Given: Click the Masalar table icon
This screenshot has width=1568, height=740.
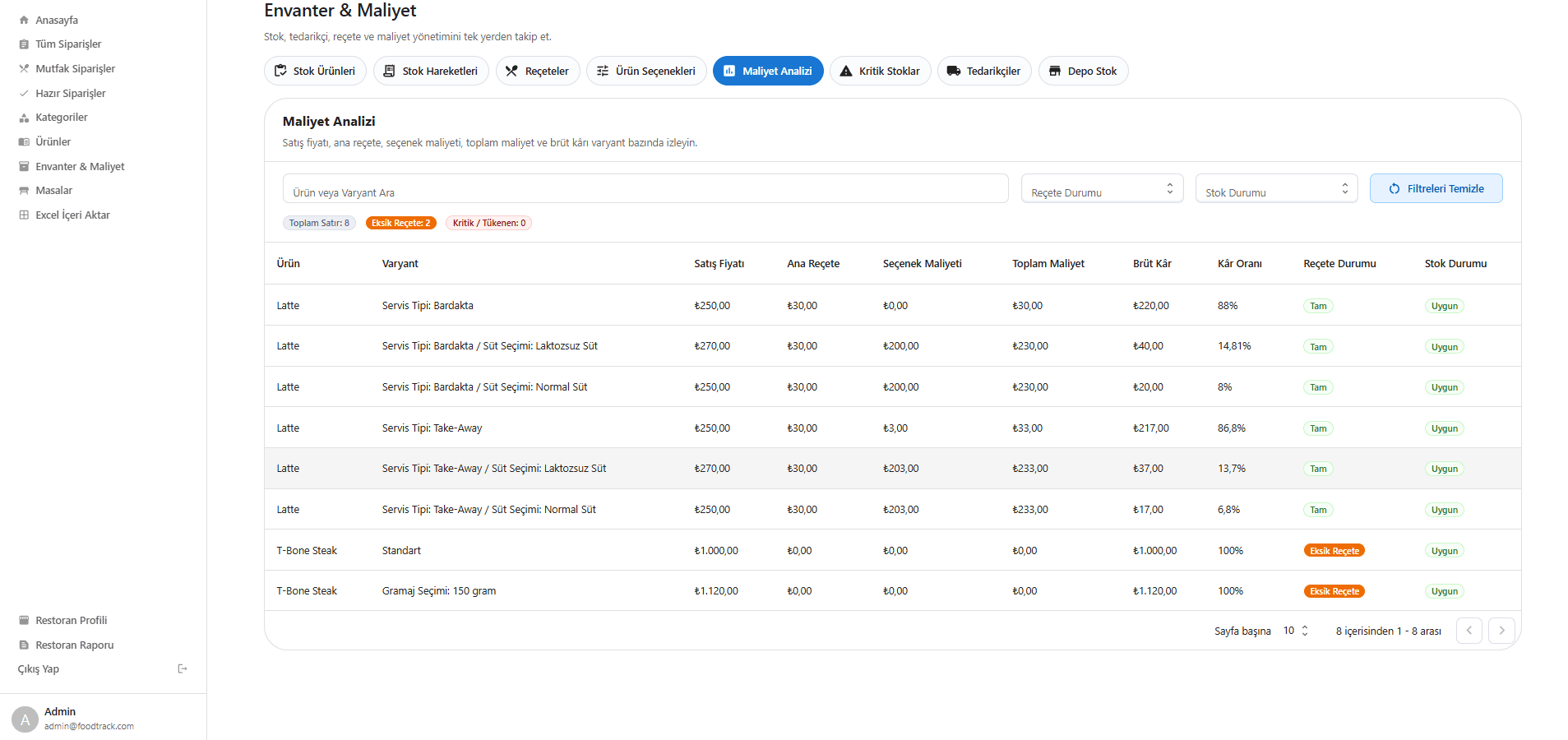Looking at the screenshot, I should 24,191.
